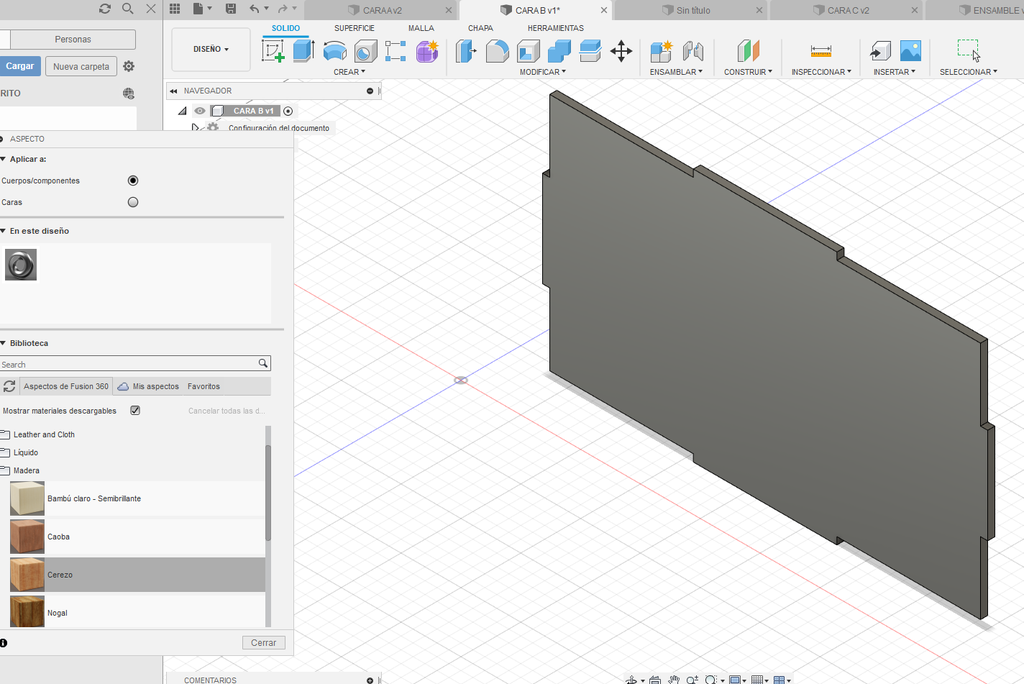Choose the Revolve tool
Viewport: 1024px width, 684px height.
(x=334, y=51)
